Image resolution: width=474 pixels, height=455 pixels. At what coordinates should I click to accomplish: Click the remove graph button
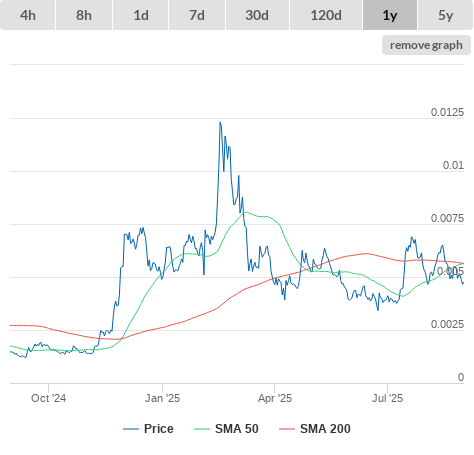[x=426, y=45]
